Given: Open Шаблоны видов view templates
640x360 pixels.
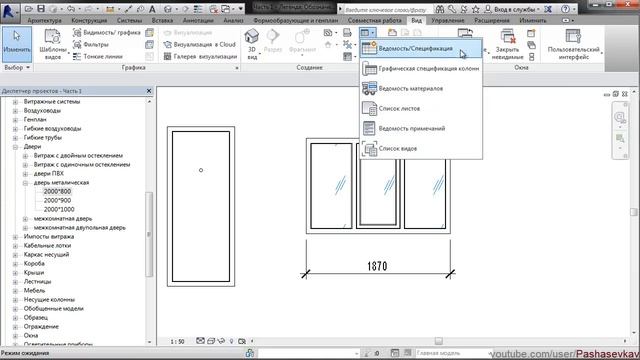Looking at the screenshot, I should point(53,45).
